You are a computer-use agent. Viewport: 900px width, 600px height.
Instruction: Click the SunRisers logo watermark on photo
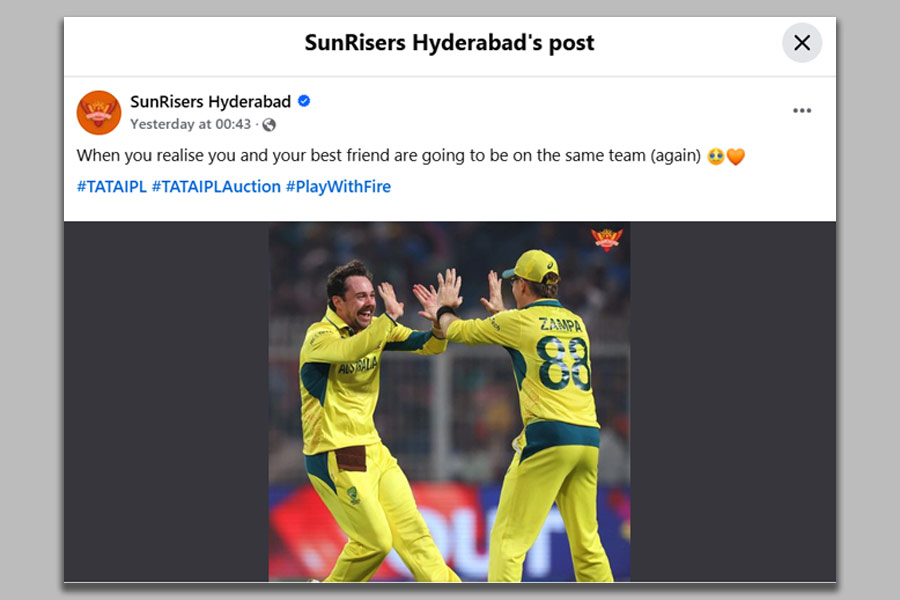[606, 239]
